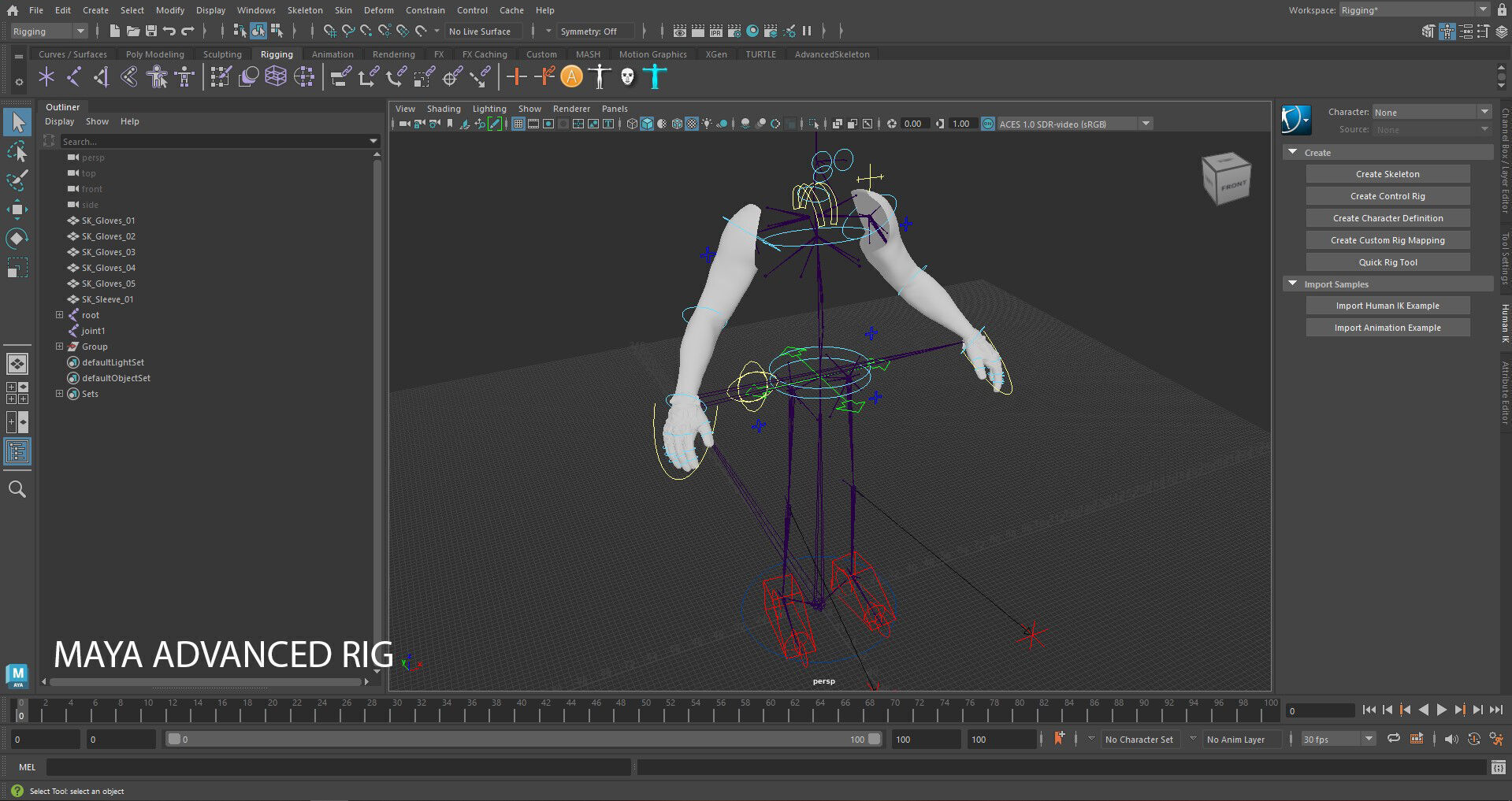Click the Create Control Rig button

click(1388, 196)
